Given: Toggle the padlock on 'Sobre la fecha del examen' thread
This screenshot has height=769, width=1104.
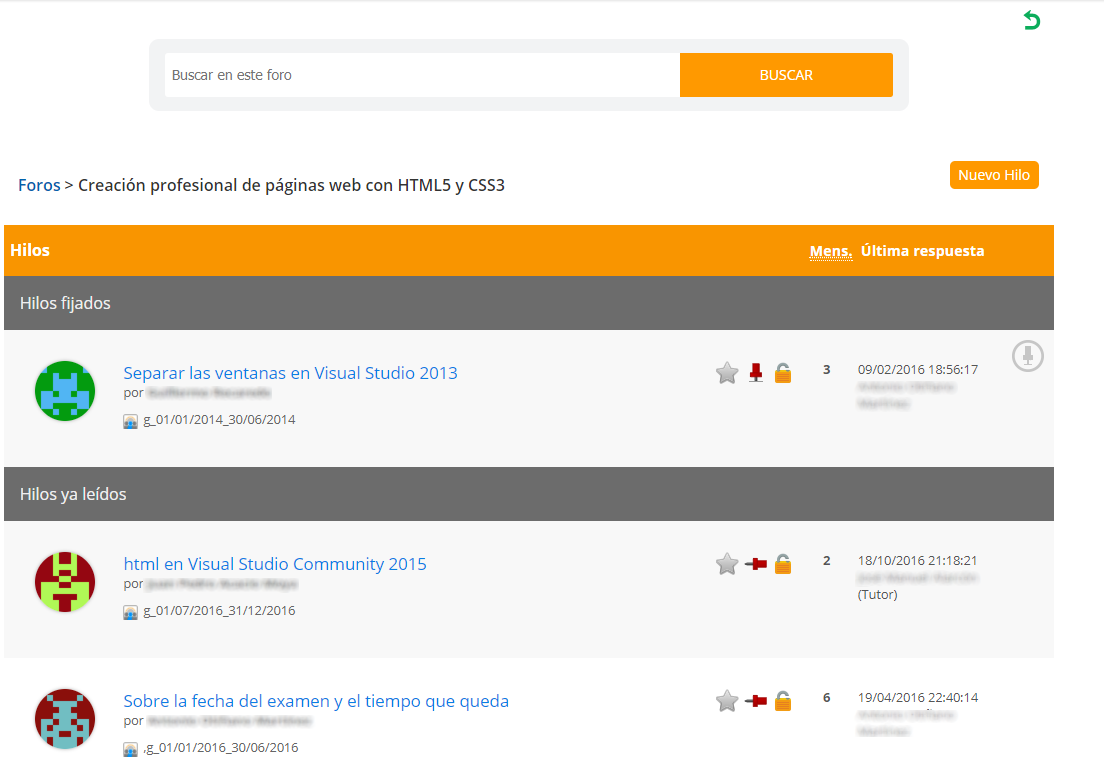Looking at the screenshot, I should pos(782,701).
